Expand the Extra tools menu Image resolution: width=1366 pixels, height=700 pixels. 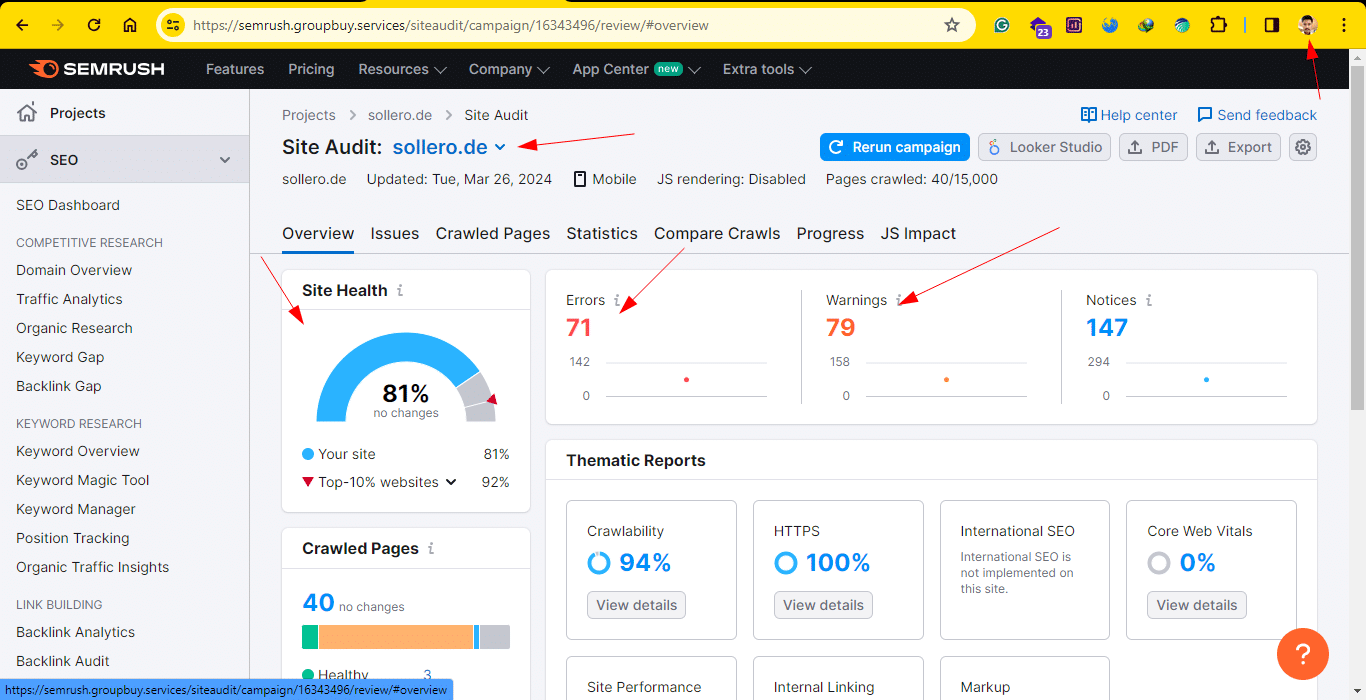pos(767,69)
